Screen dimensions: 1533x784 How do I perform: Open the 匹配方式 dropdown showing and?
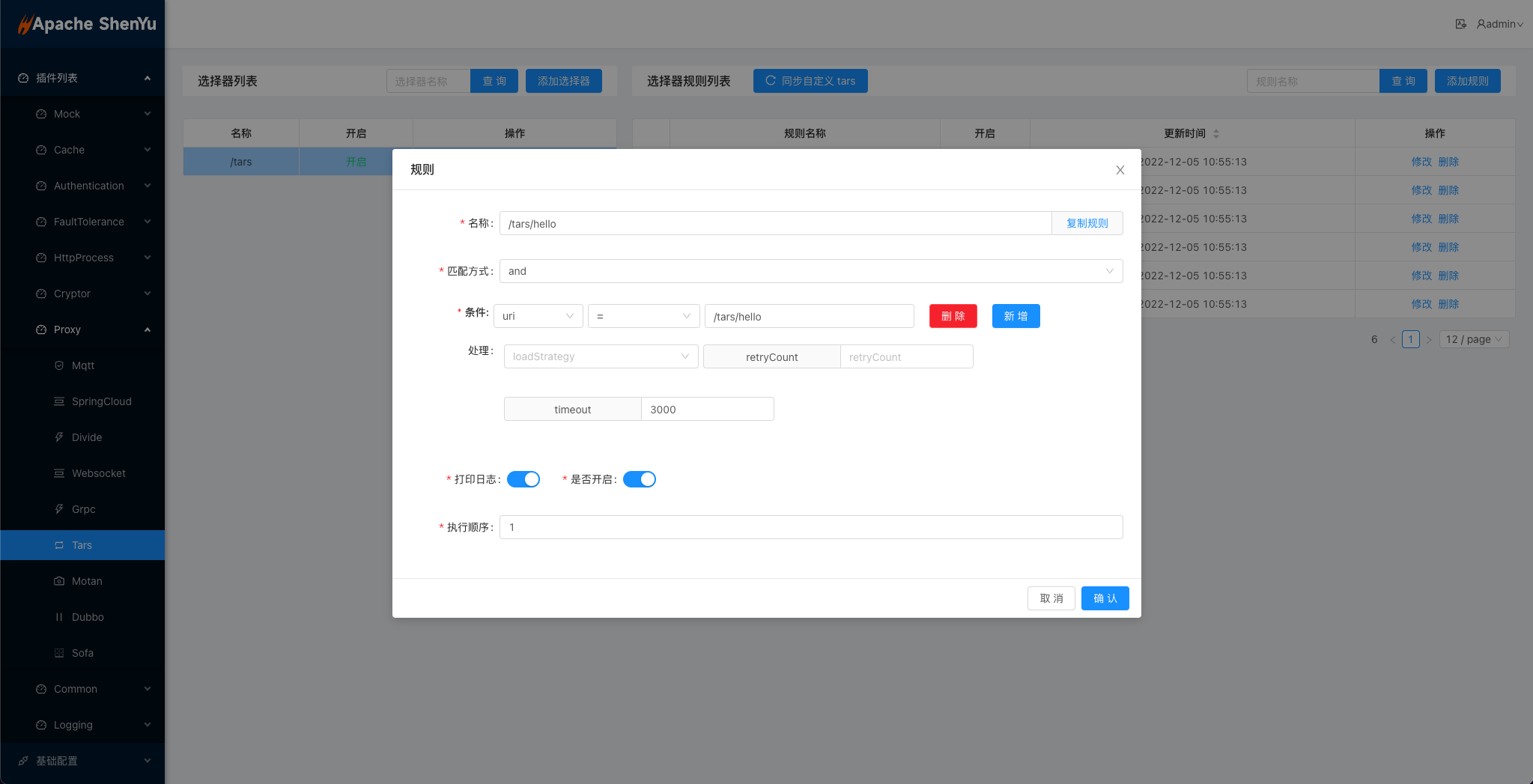click(810, 271)
